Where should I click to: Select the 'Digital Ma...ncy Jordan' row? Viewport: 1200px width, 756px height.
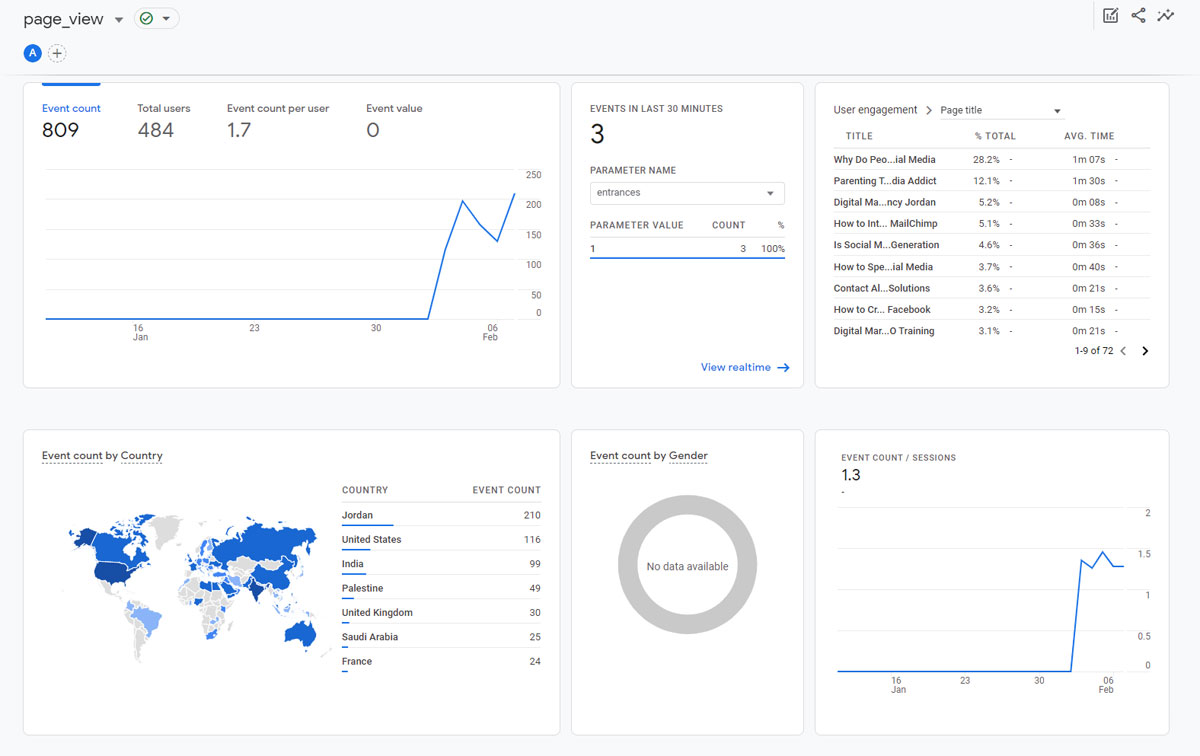(991, 202)
